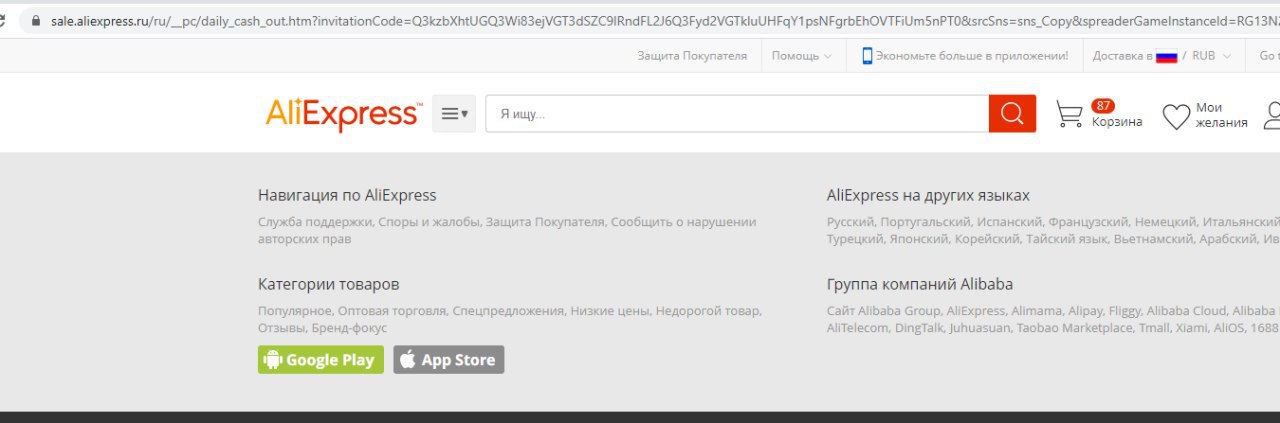The image size is (1280, 423).
Task: Select Испанский language link
Action: [x=1010, y=222]
